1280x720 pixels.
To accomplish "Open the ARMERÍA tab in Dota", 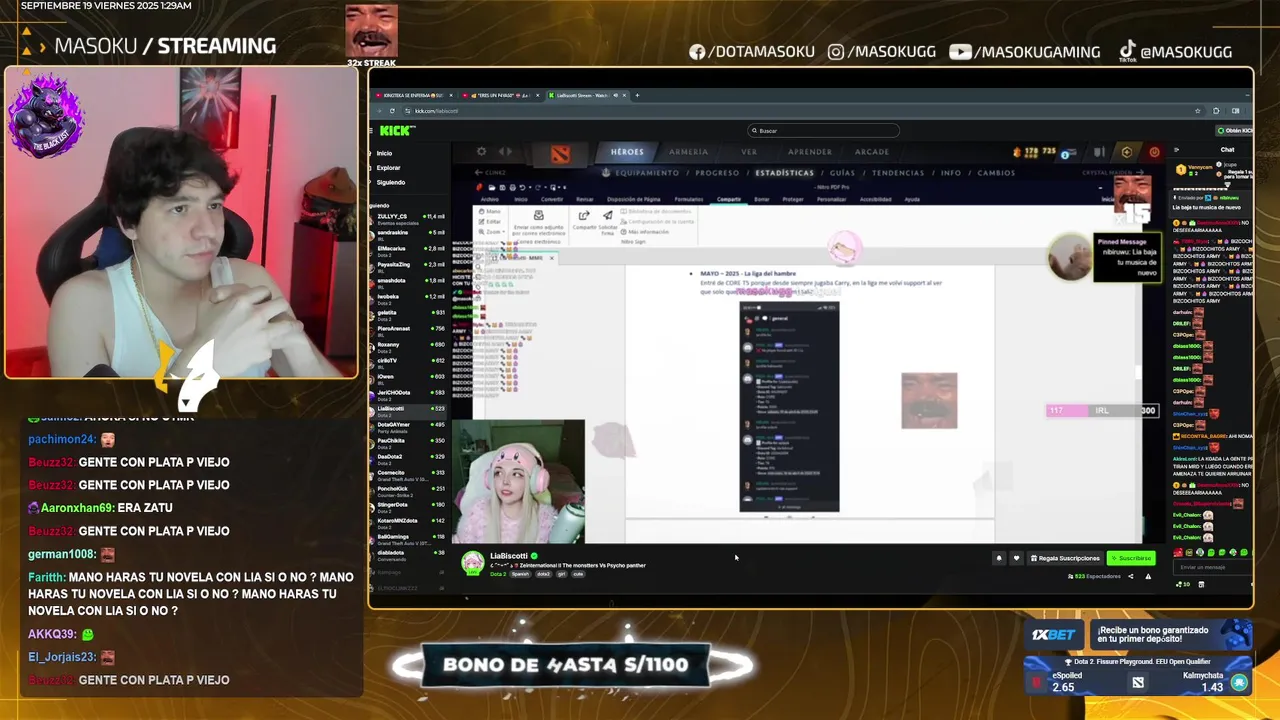I will pyautogui.click(x=688, y=152).
